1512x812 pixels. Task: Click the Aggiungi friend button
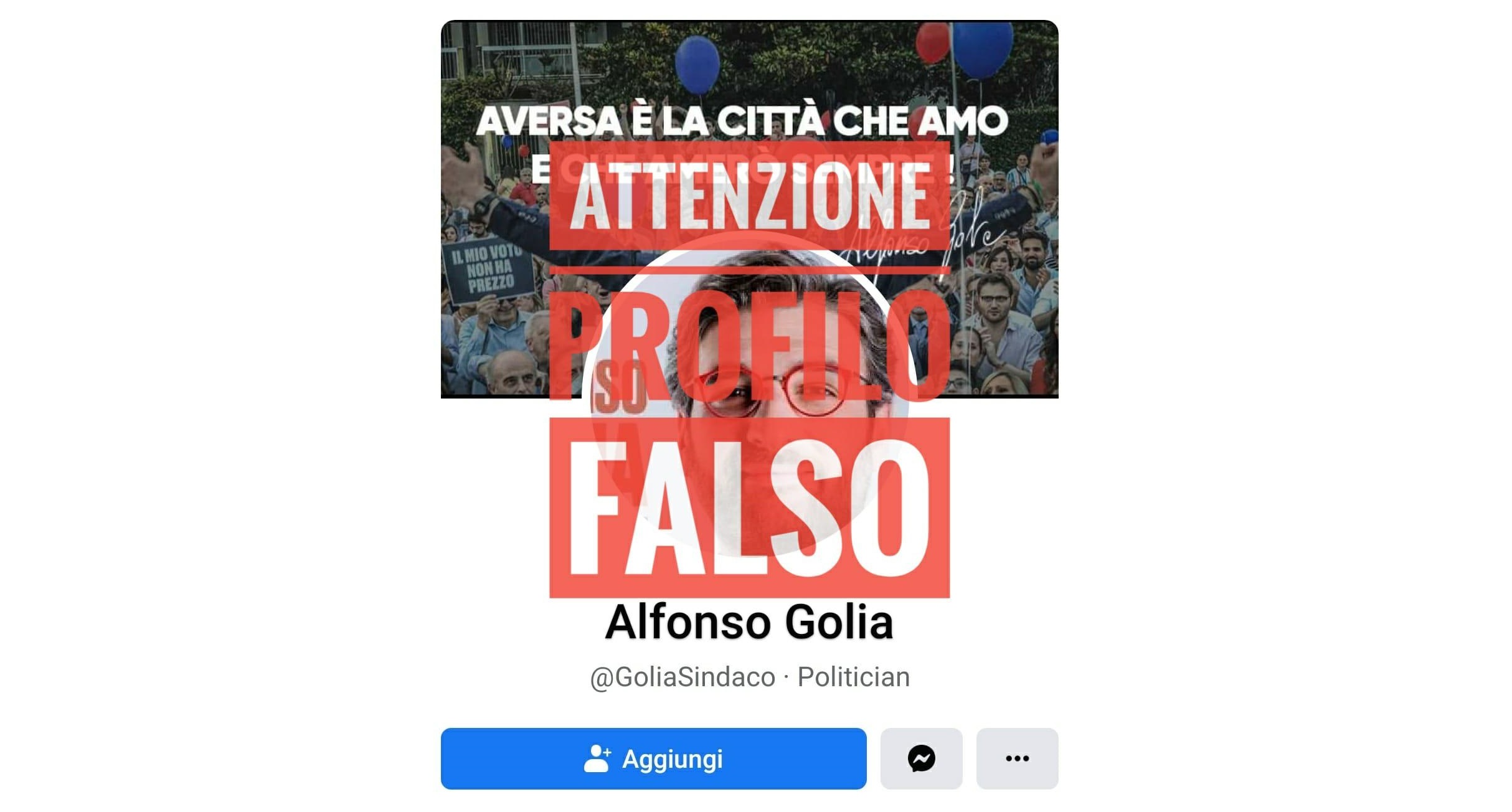click(653, 758)
